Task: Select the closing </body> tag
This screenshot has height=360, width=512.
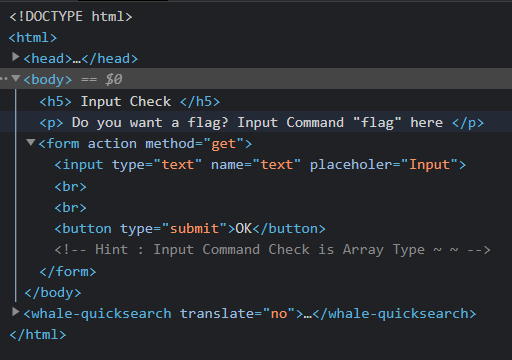Action: pos(53,293)
